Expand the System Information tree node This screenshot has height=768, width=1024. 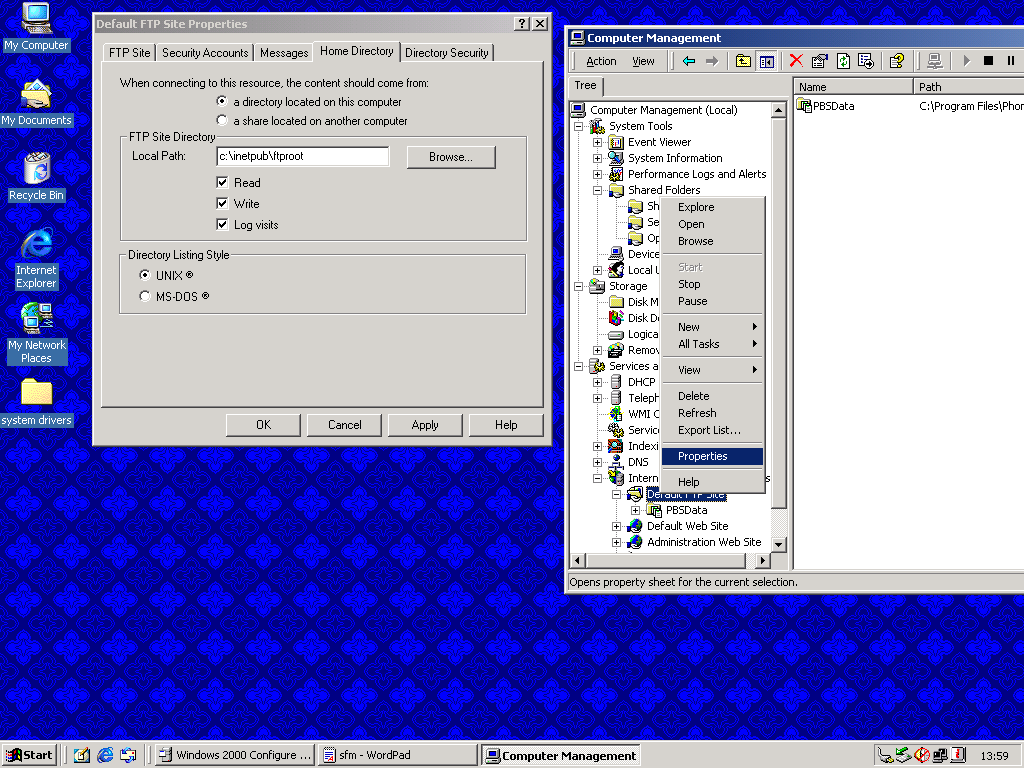pyautogui.click(x=598, y=158)
